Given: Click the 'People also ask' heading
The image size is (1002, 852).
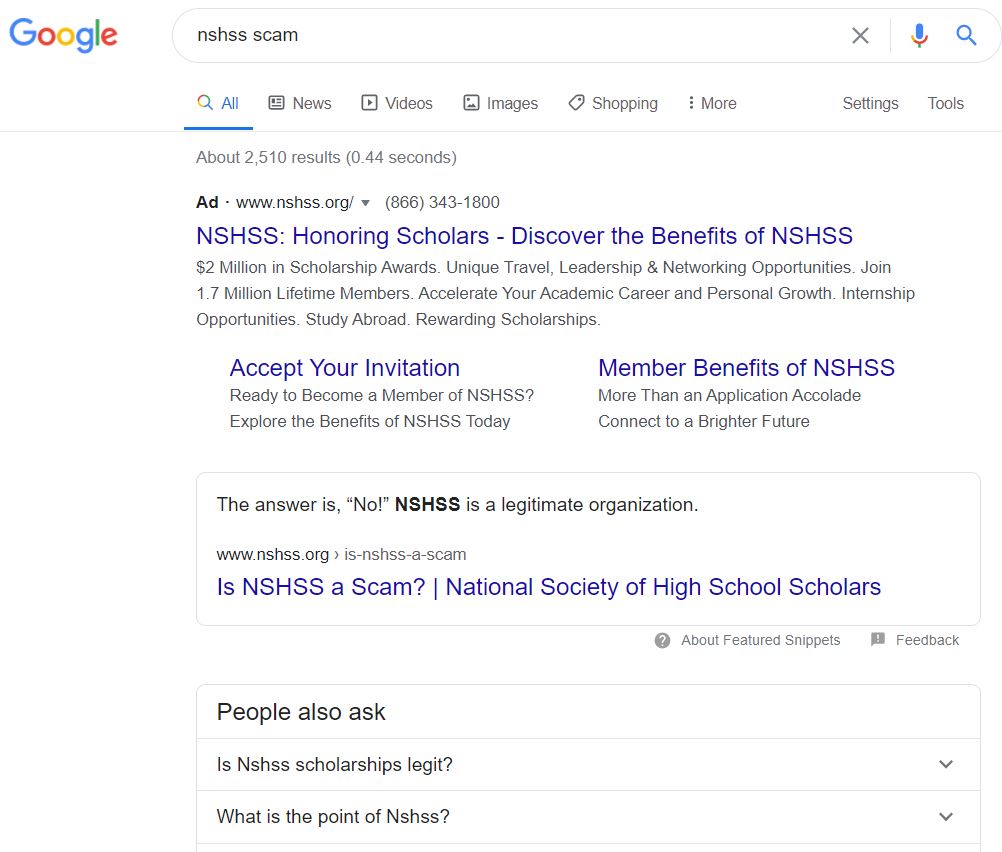Looking at the screenshot, I should click(301, 712).
